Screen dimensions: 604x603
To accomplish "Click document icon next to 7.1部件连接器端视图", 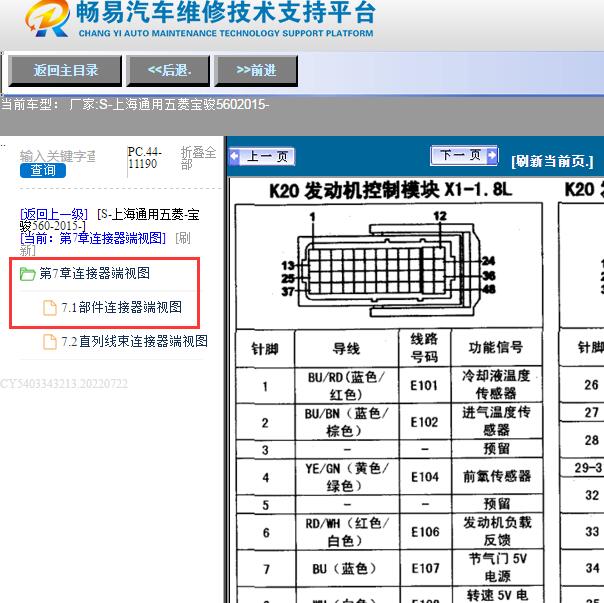I will (50, 307).
